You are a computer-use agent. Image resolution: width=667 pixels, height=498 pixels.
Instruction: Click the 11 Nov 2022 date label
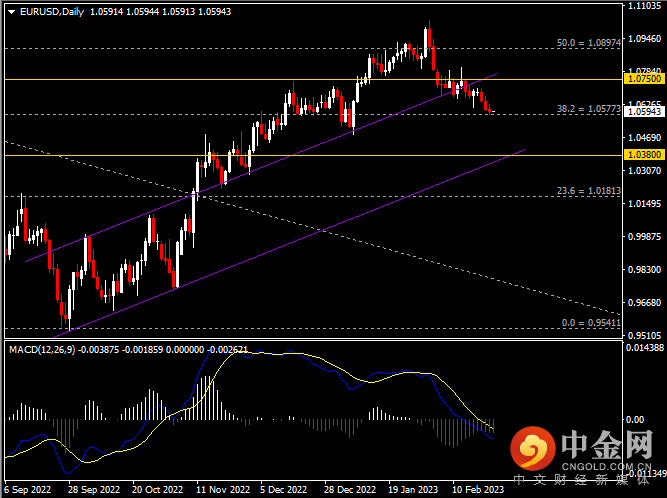point(222,490)
